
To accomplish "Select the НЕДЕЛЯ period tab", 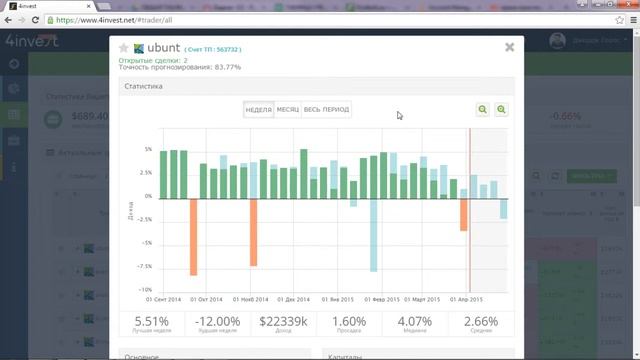I will (x=258, y=110).
